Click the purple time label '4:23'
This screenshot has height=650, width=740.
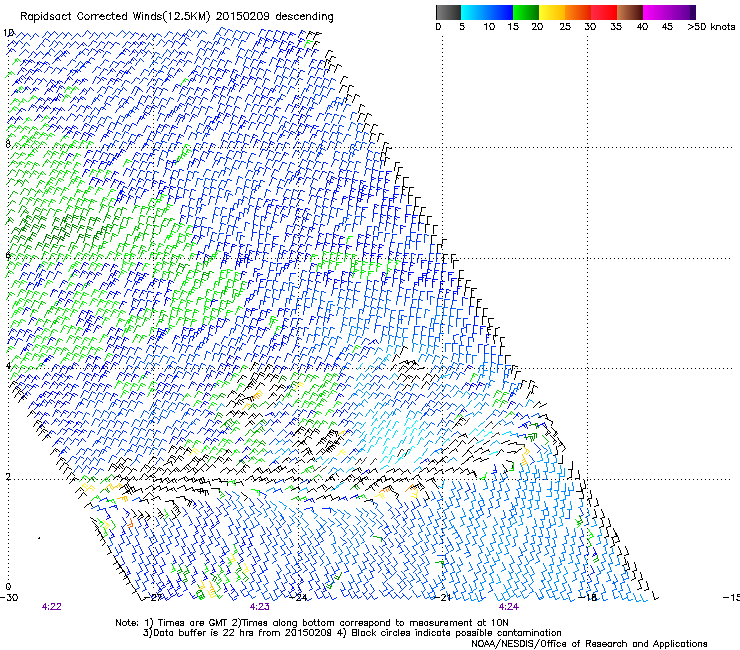click(x=260, y=607)
